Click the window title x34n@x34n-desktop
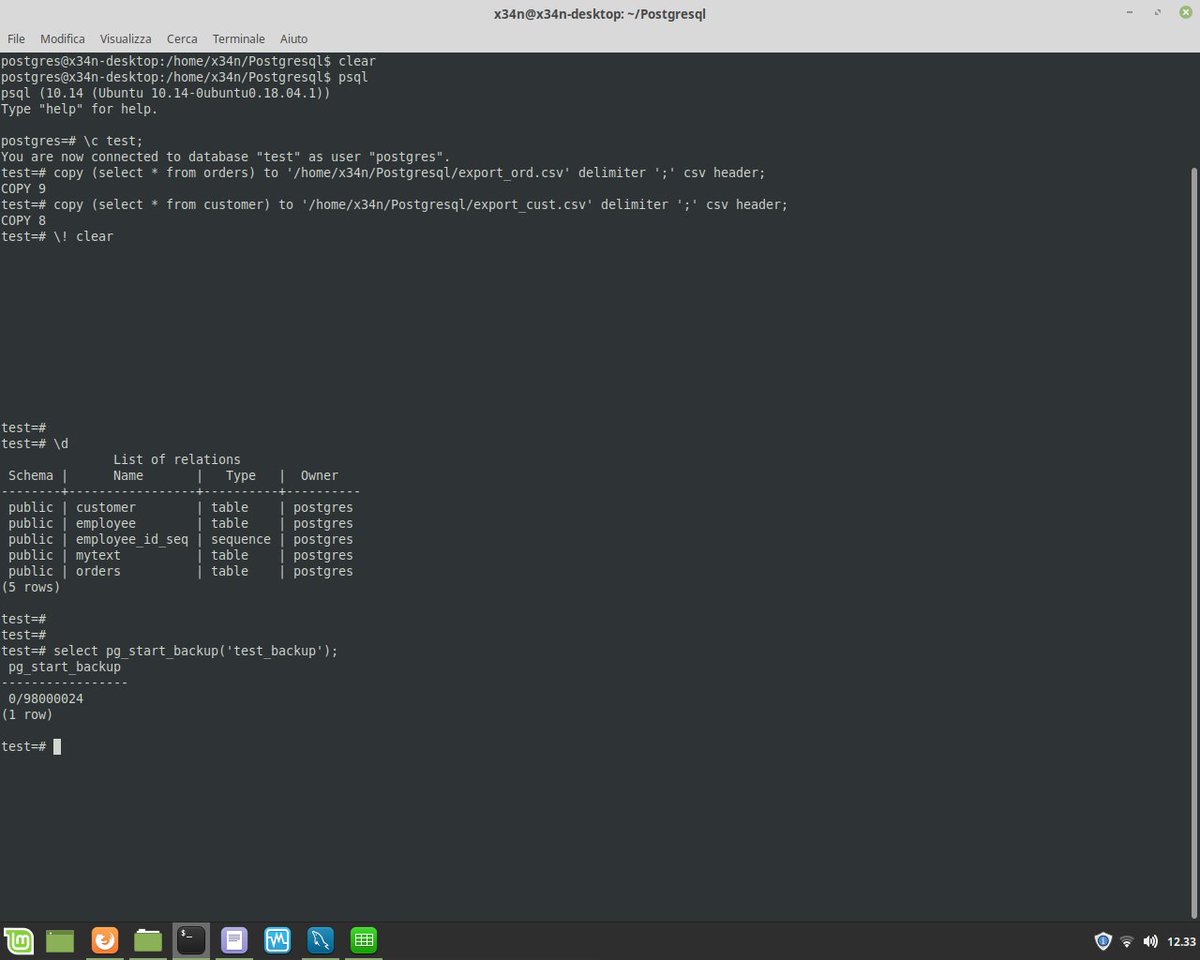This screenshot has width=1200, height=960. [600, 14]
